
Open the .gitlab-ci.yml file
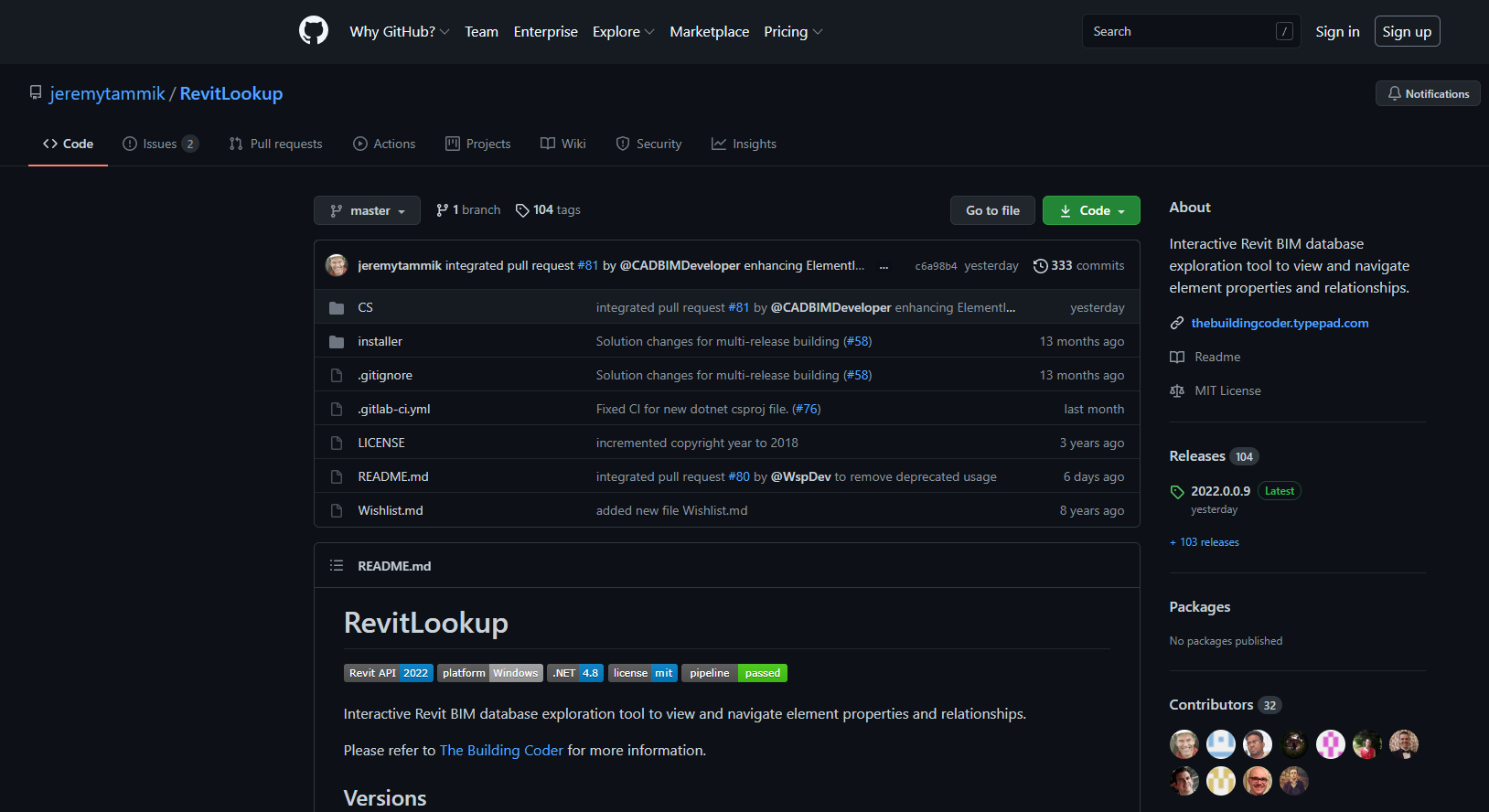[x=394, y=410]
